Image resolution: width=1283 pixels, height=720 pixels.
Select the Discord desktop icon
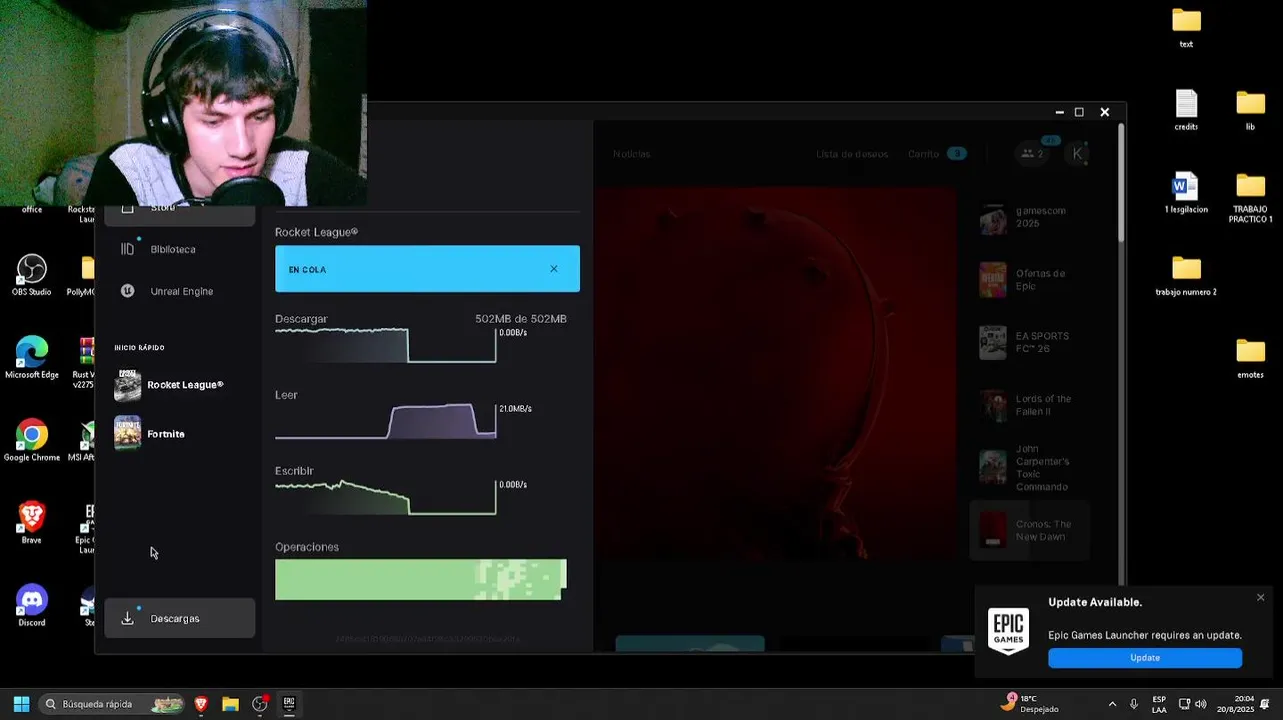click(32, 606)
